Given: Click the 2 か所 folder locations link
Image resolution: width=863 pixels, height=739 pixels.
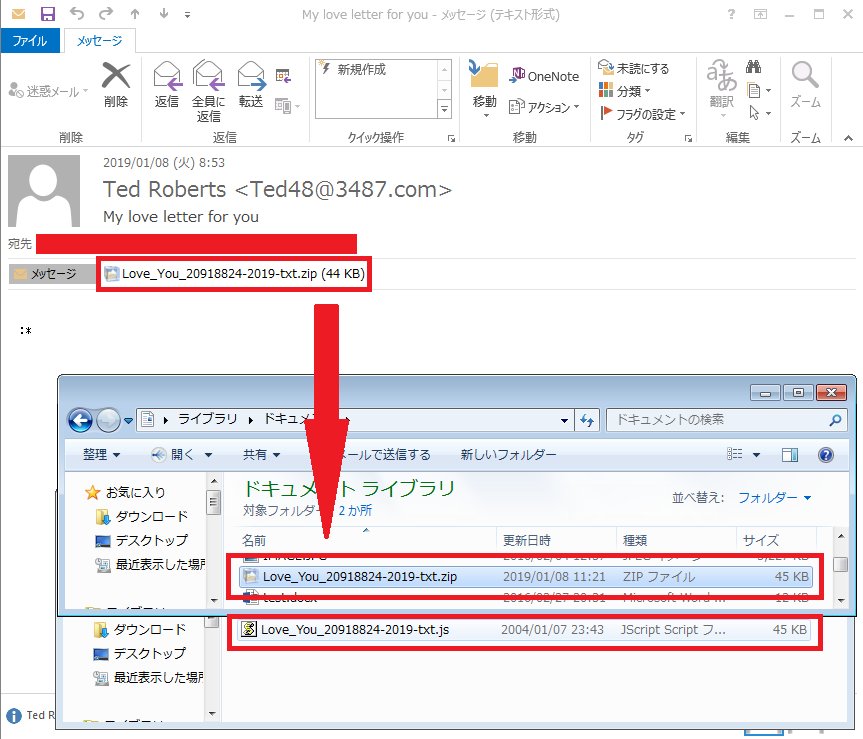Looking at the screenshot, I should (x=355, y=510).
